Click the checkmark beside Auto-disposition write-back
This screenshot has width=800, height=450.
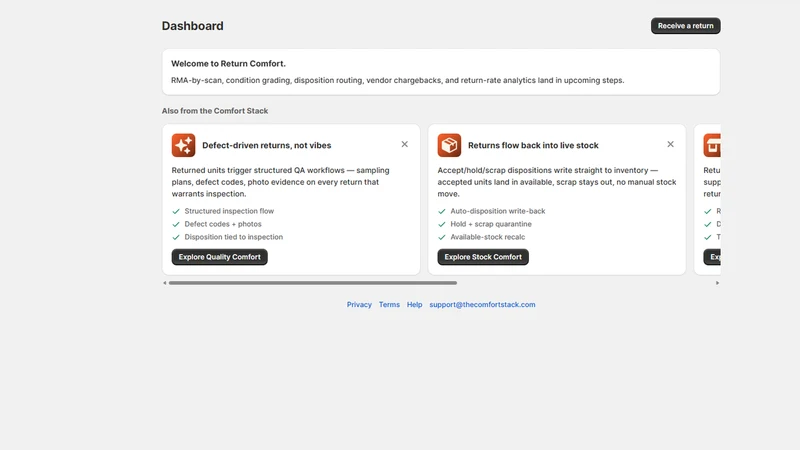(442, 211)
